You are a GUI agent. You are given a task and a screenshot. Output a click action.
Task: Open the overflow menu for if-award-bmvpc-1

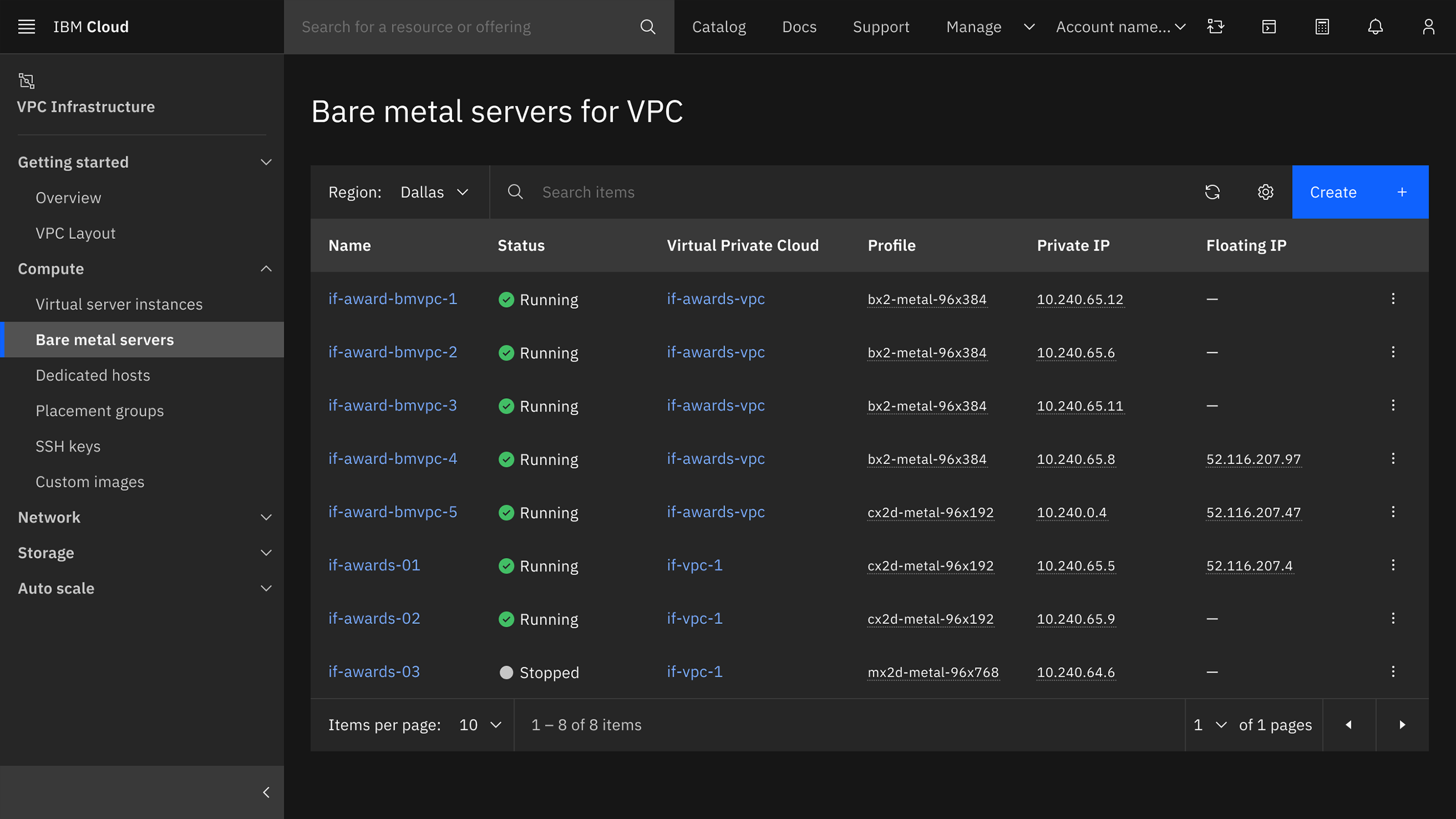coord(1393,299)
